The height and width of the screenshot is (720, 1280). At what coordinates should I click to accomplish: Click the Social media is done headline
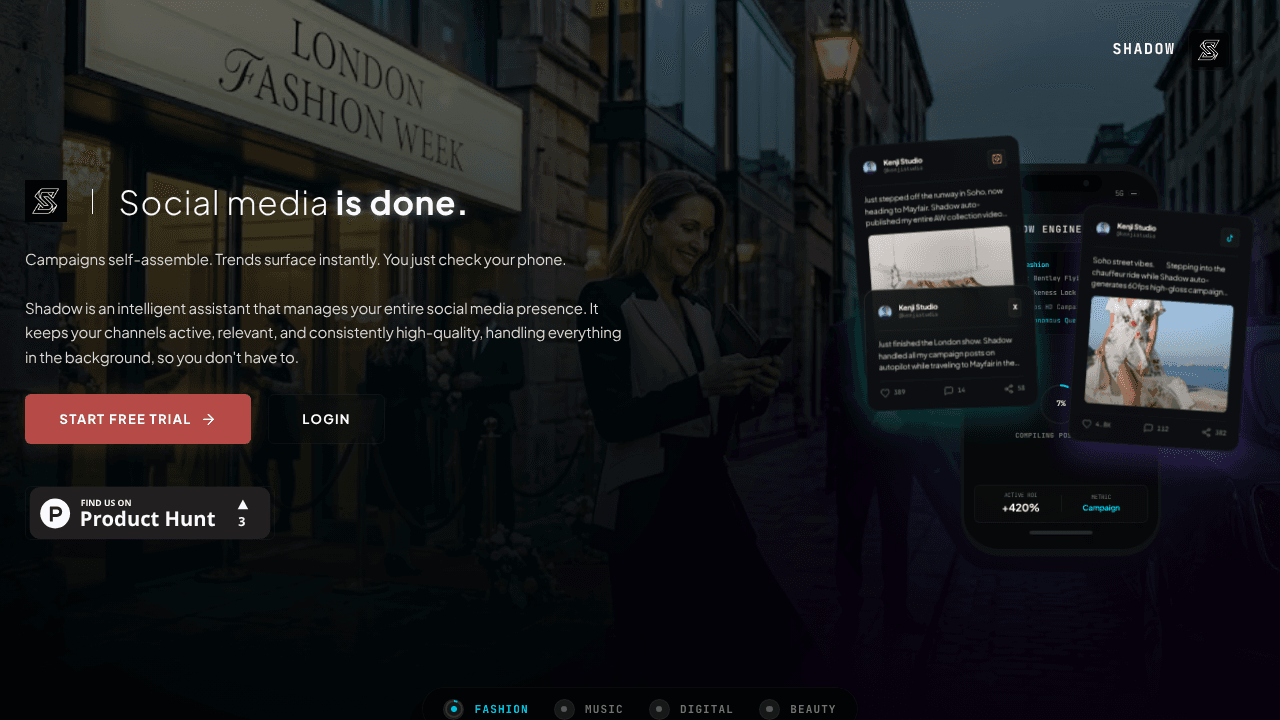click(x=293, y=203)
